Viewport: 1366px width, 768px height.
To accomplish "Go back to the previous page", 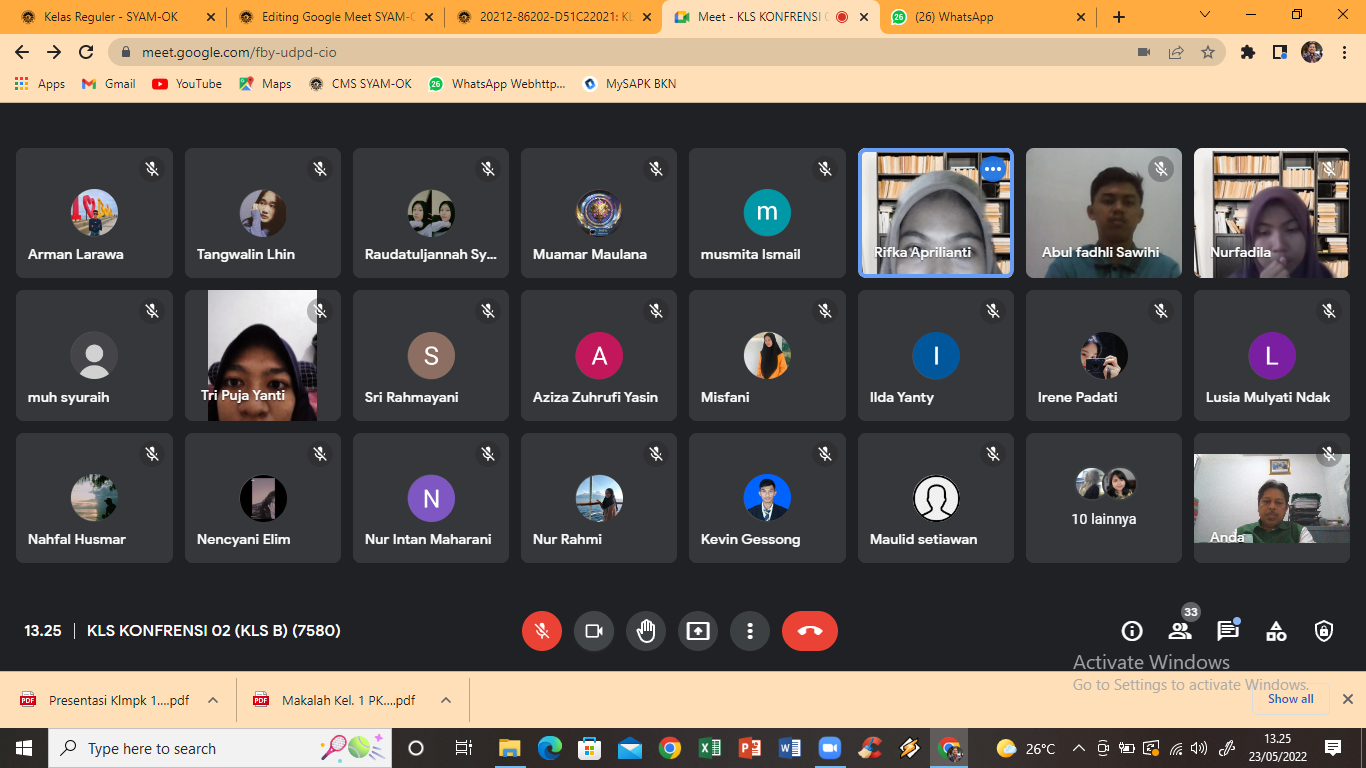I will pos(22,52).
